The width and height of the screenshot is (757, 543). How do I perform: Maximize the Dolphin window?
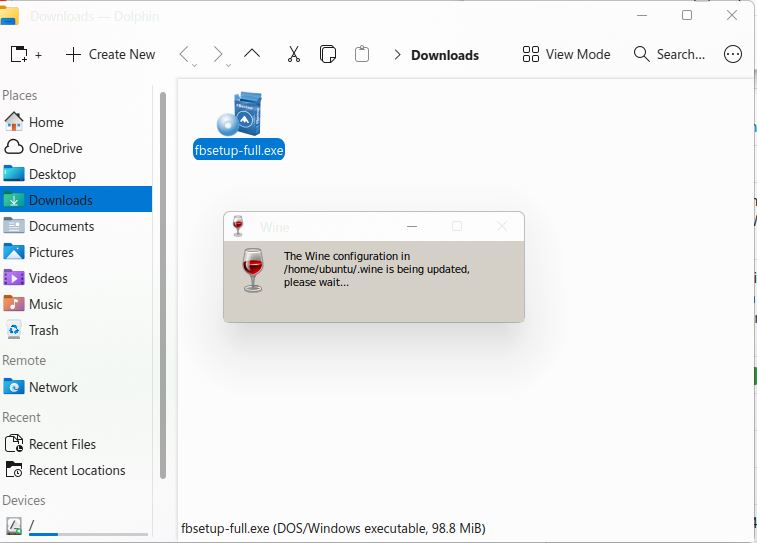(x=687, y=15)
